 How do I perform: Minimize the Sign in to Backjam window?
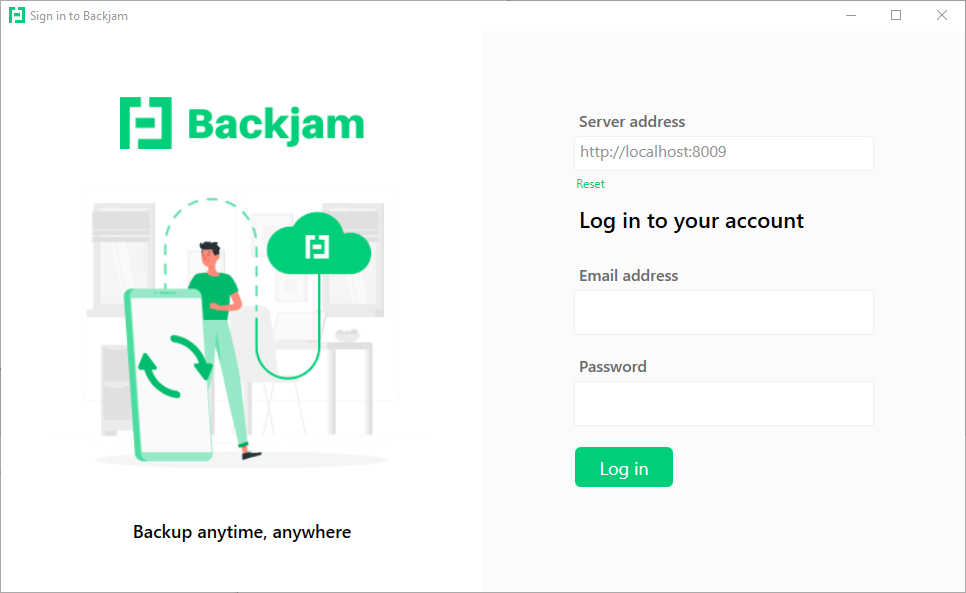851,15
